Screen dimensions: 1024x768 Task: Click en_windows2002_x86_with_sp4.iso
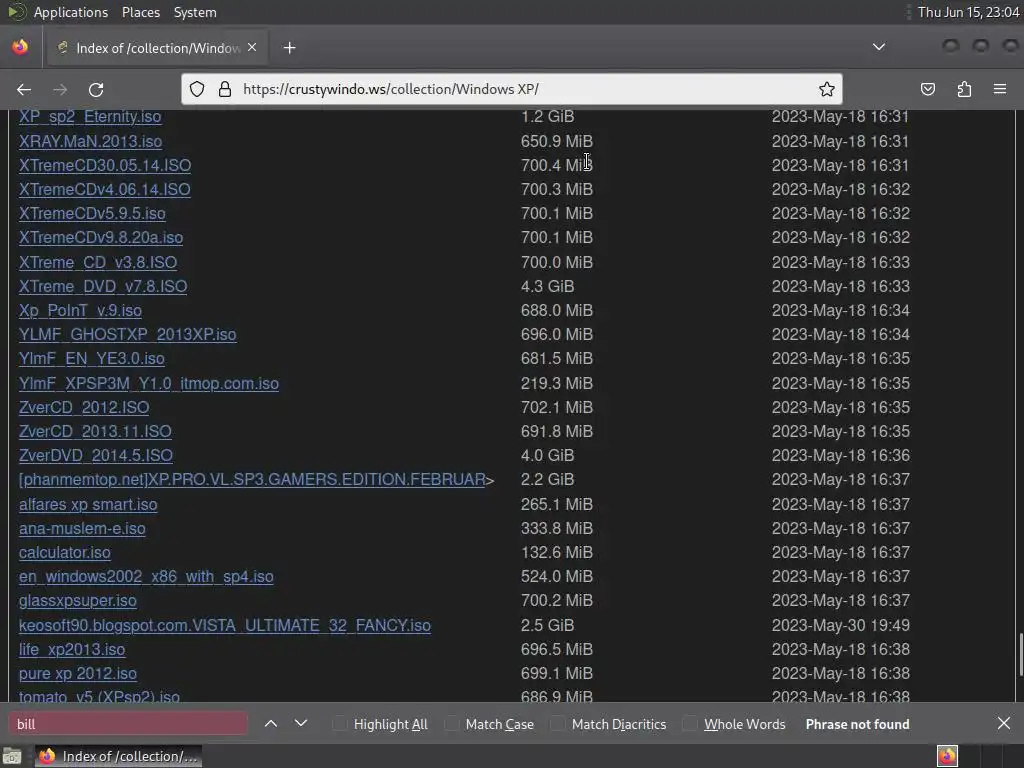pyautogui.click(x=146, y=577)
